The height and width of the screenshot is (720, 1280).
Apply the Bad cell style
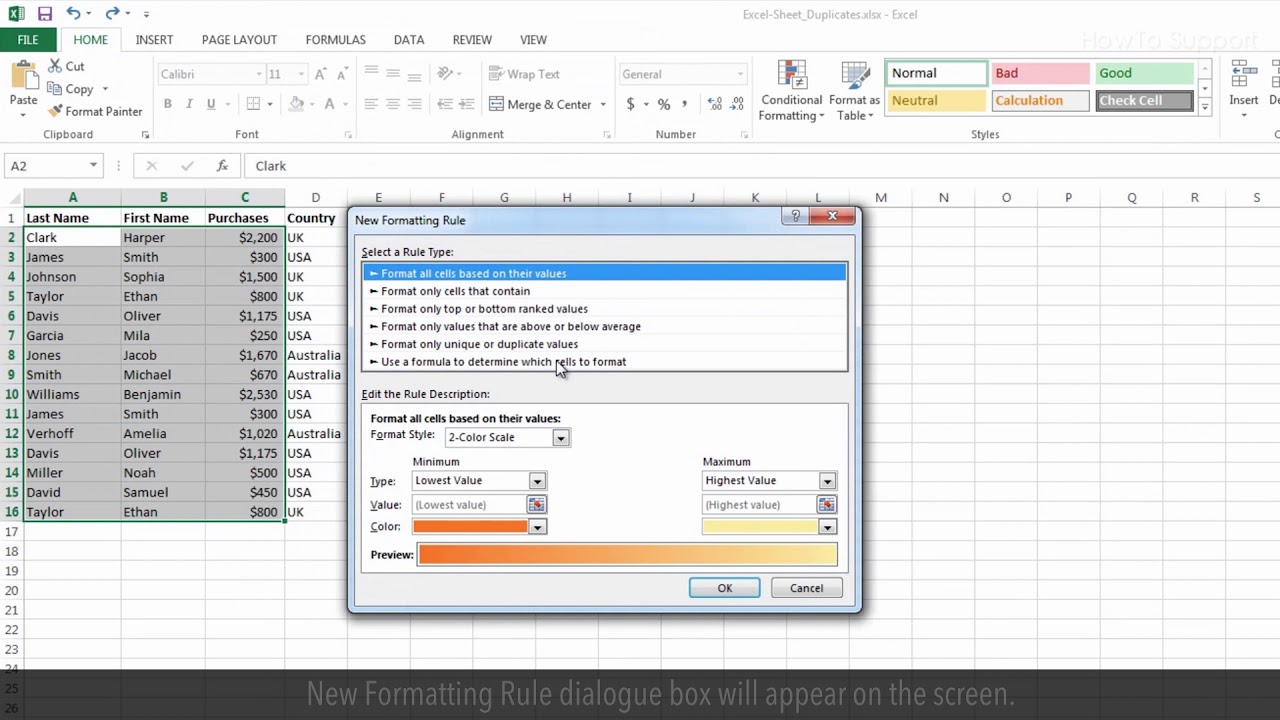click(1040, 73)
